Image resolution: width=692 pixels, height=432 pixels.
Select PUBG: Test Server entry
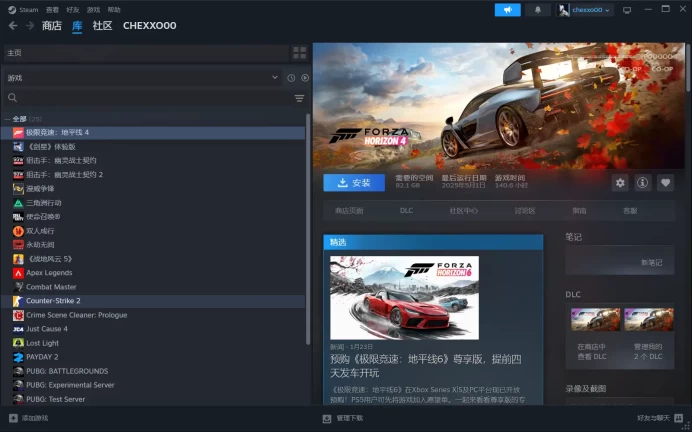(153, 399)
